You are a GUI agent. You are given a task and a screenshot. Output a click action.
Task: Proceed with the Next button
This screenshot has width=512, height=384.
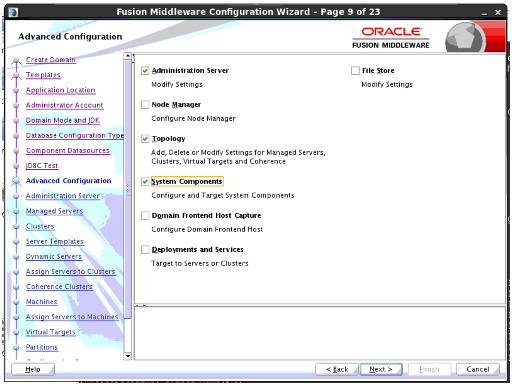pyautogui.click(x=381, y=369)
